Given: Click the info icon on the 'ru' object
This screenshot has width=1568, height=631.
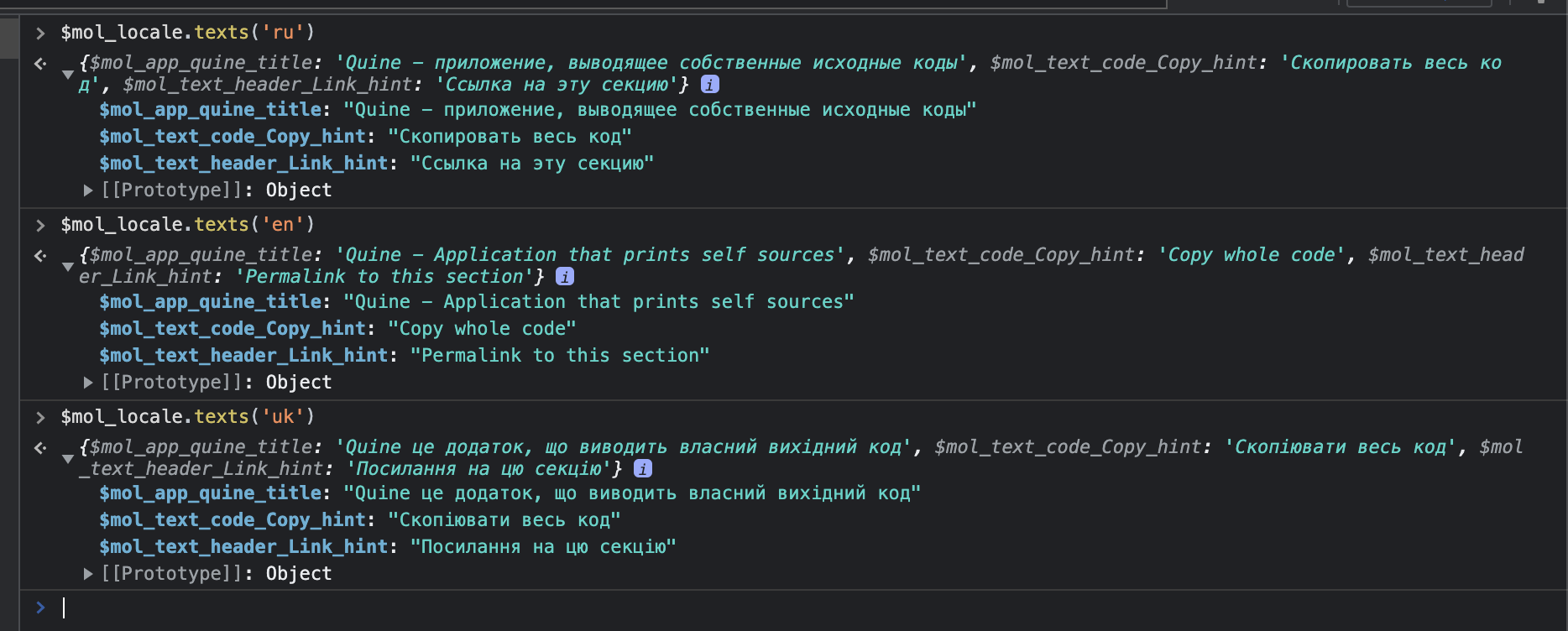Looking at the screenshot, I should coord(710,85).
